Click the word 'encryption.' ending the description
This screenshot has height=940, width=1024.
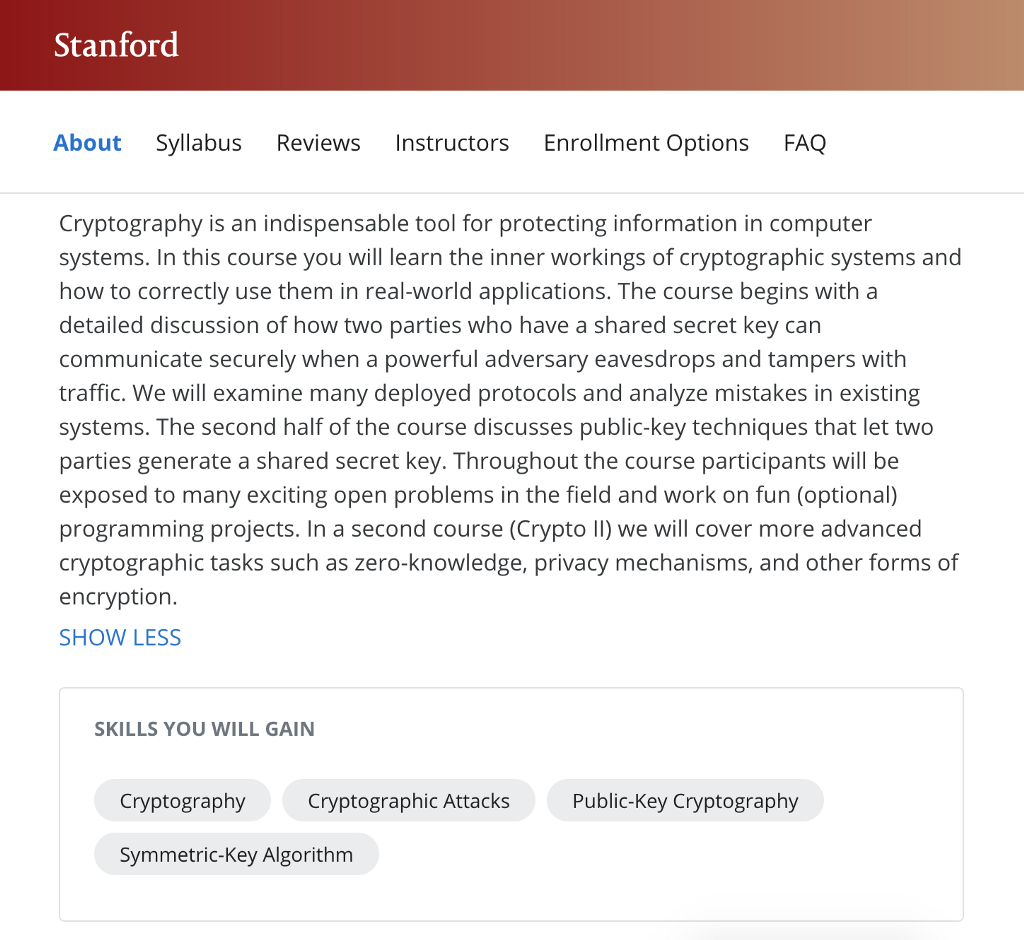pyautogui.click(x=118, y=597)
